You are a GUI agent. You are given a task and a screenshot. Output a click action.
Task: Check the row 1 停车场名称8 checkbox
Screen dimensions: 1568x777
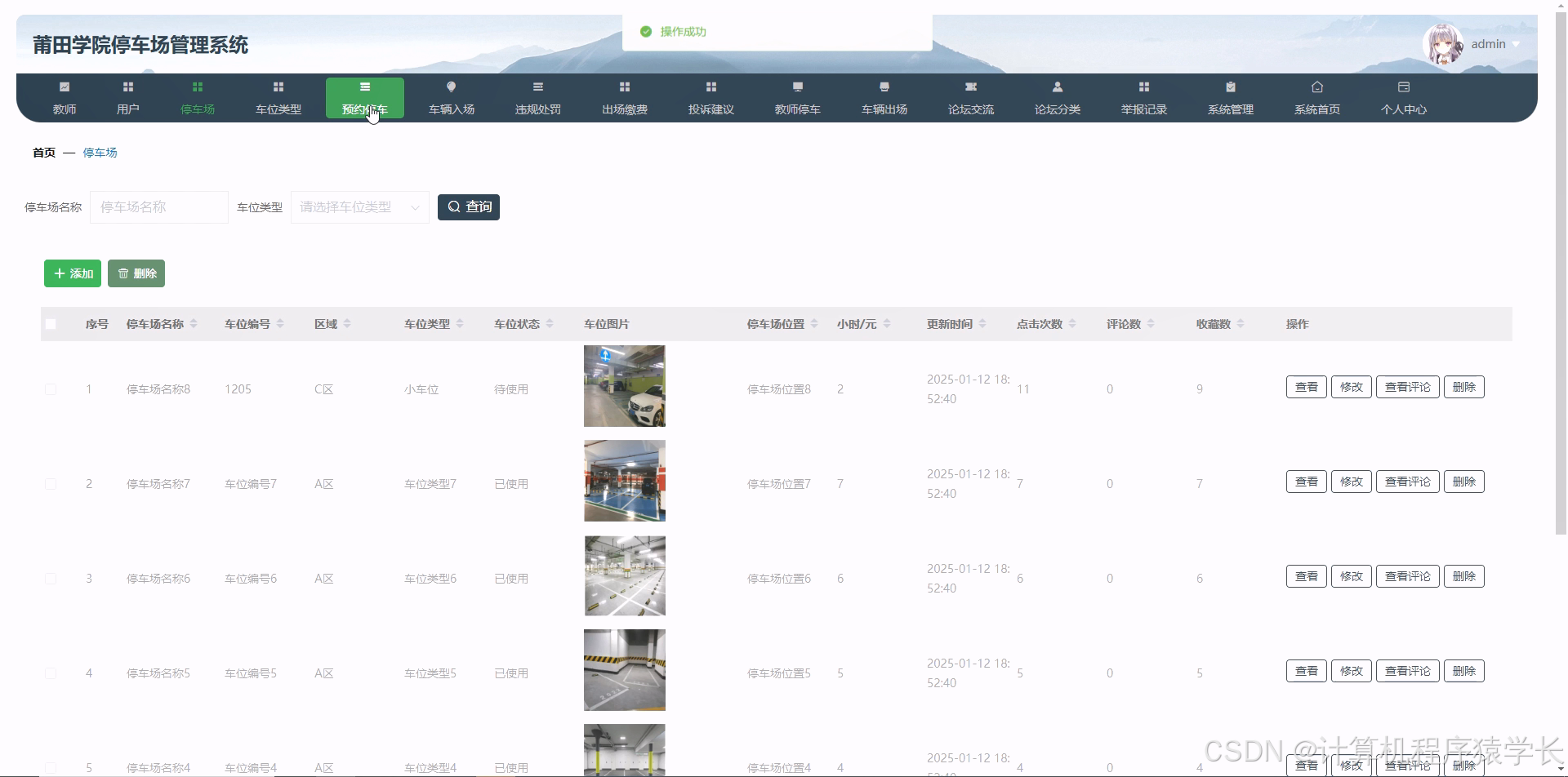point(51,389)
